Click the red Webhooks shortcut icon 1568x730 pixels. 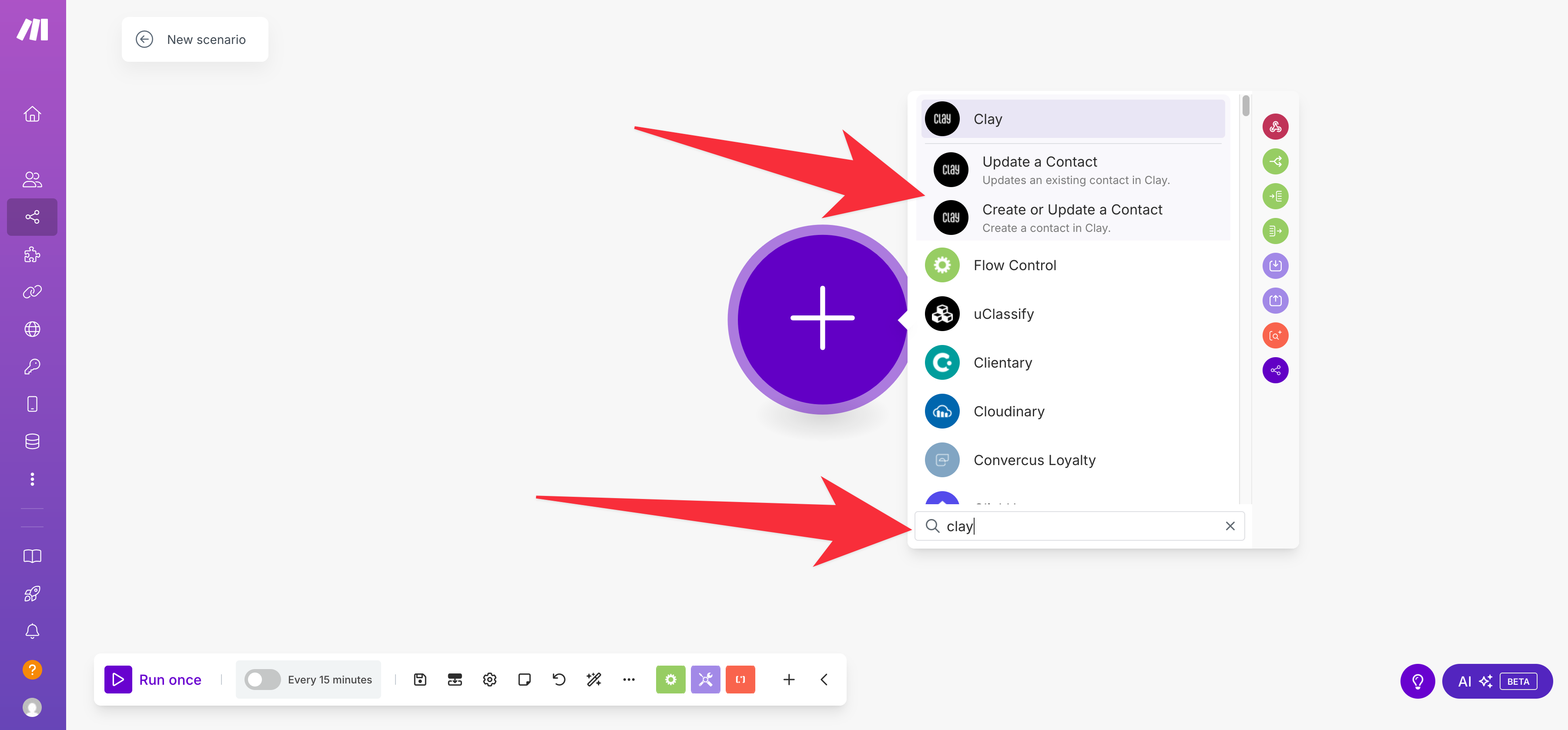(1275, 127)
